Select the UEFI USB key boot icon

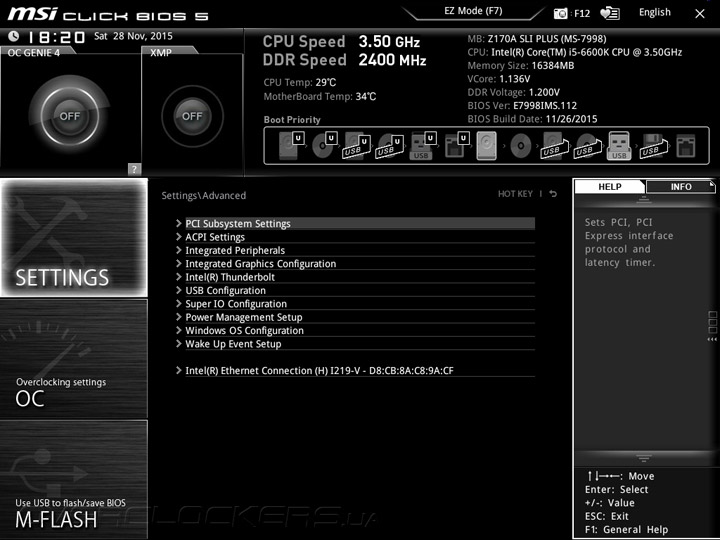point(423,146)
